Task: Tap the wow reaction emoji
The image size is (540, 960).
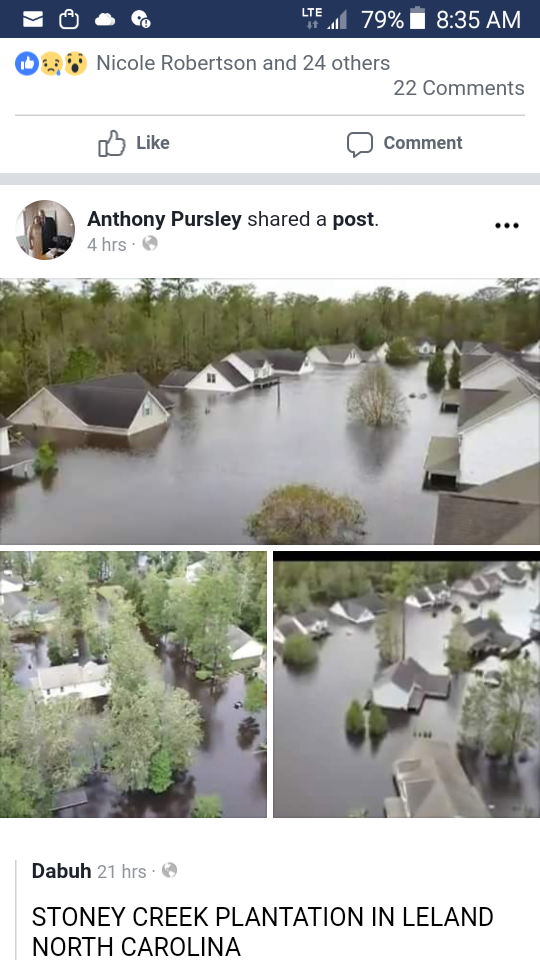Action: click(75, 63)
